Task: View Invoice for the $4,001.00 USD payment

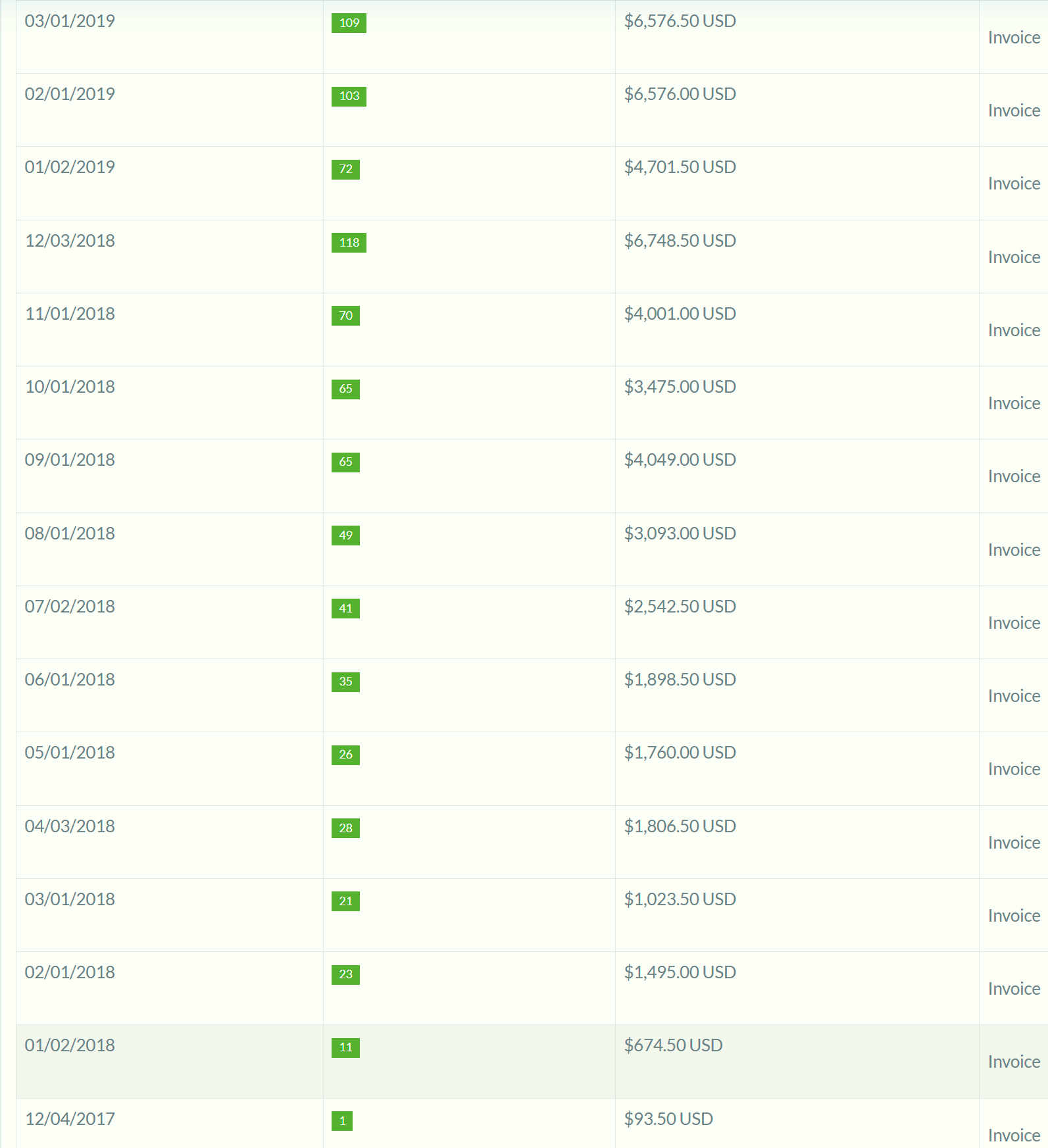Action: pos(1013,330)
